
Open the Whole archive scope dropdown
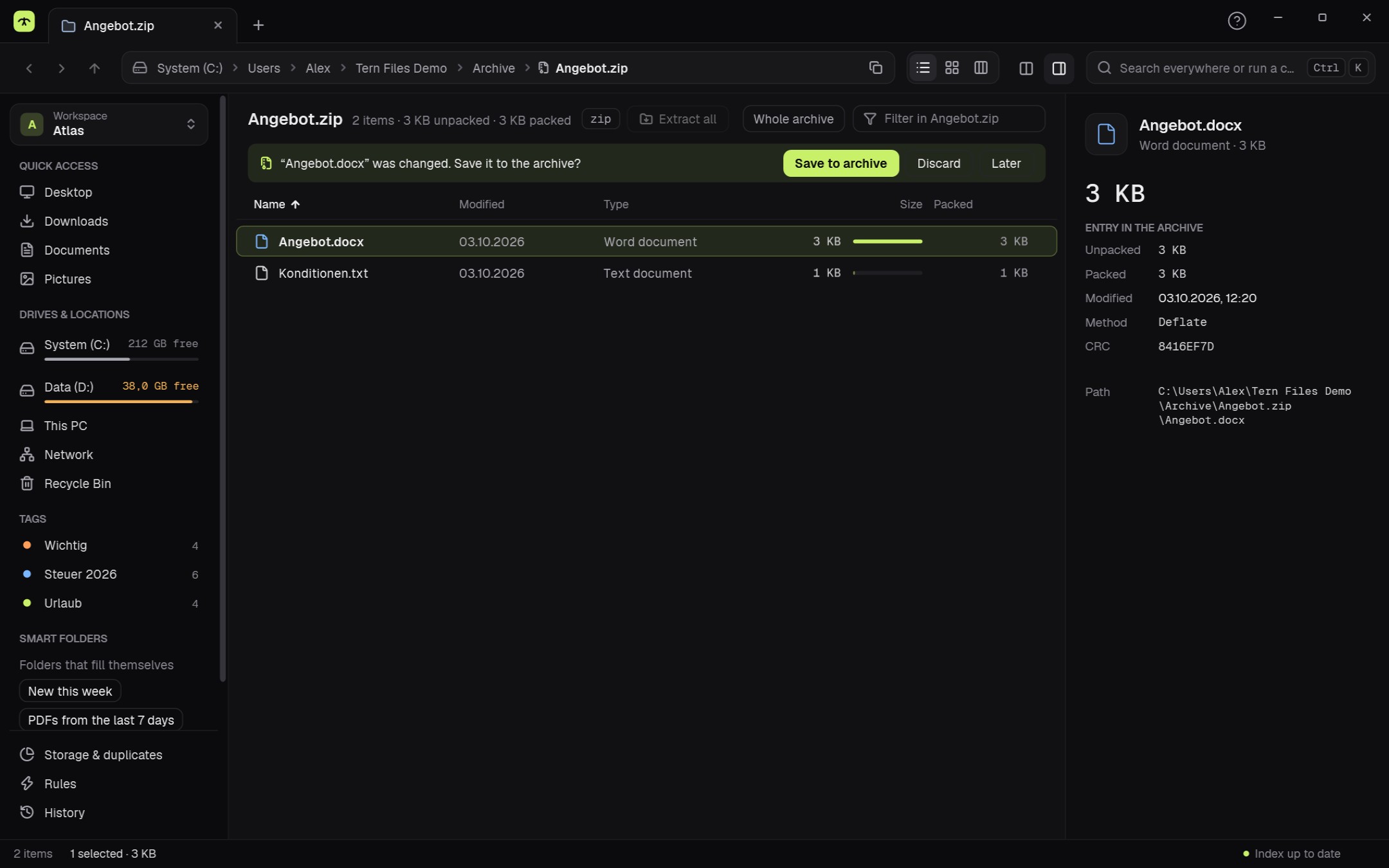[x=793, y=119]
